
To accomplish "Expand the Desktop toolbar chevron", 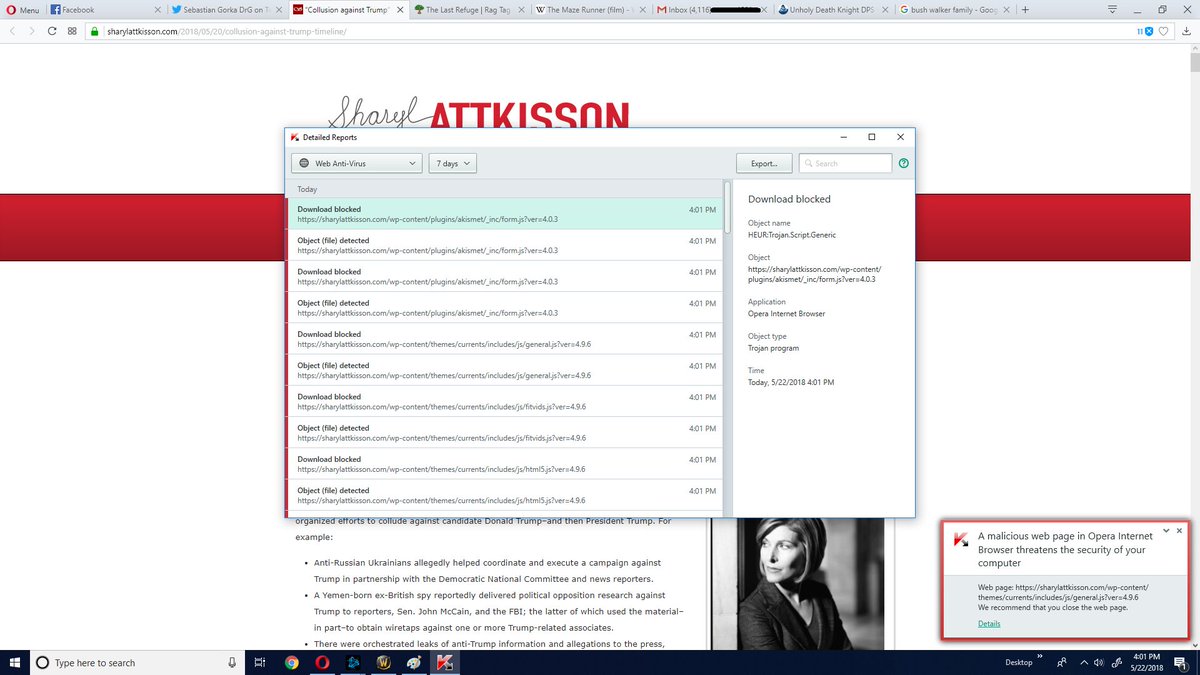I will click(1041, 658).
